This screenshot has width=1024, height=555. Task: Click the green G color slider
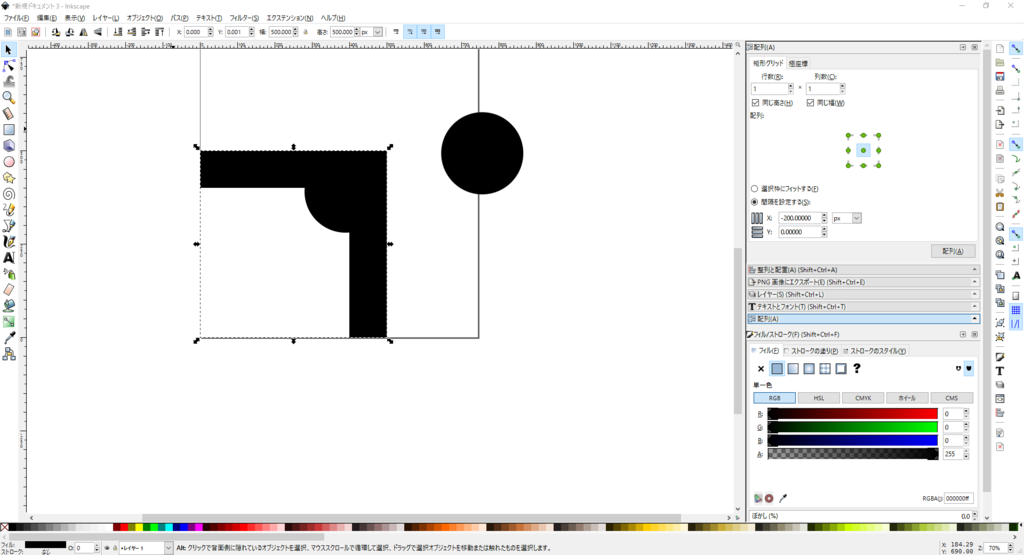click(853, 427)
